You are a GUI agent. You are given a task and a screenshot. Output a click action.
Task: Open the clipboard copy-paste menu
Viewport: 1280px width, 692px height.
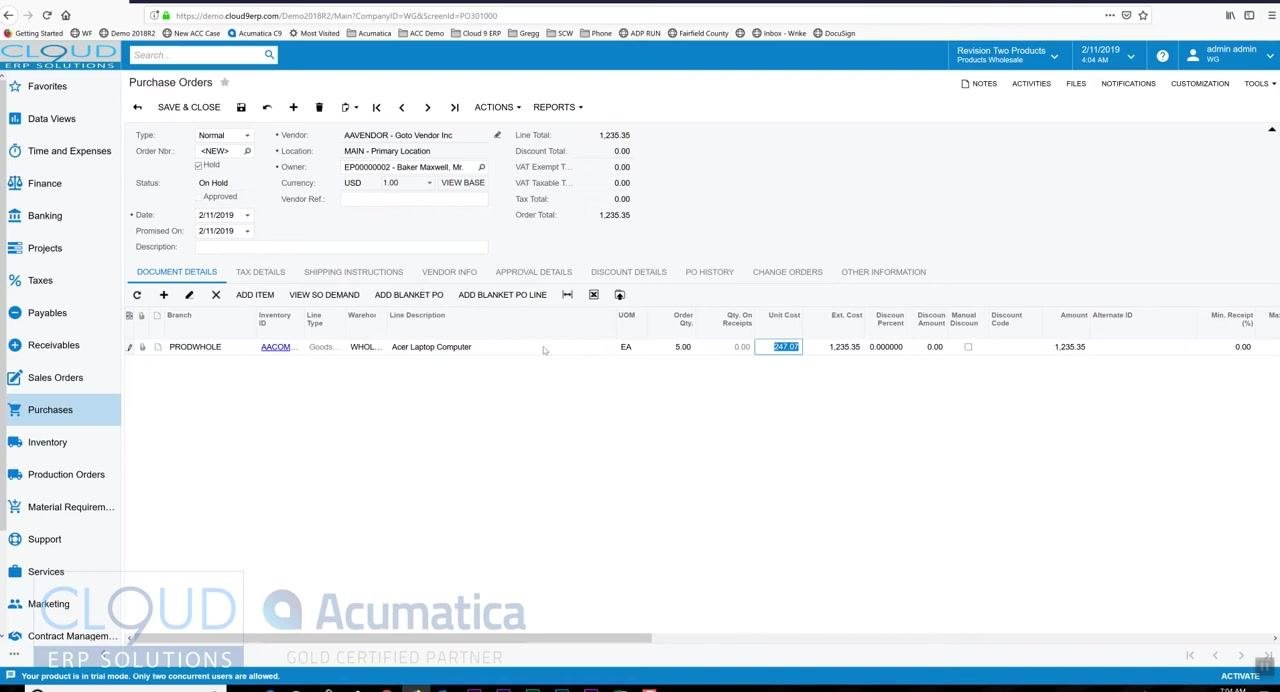coord(349,107)
